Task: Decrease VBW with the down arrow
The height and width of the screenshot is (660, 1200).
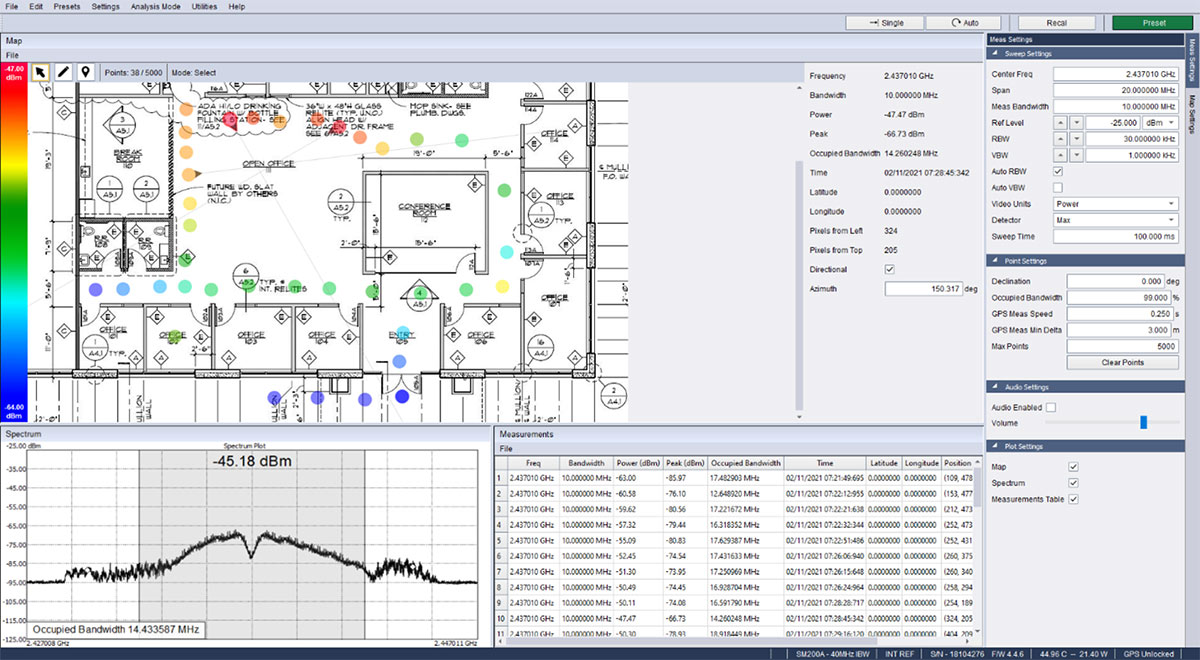Action: (1076, 155)
